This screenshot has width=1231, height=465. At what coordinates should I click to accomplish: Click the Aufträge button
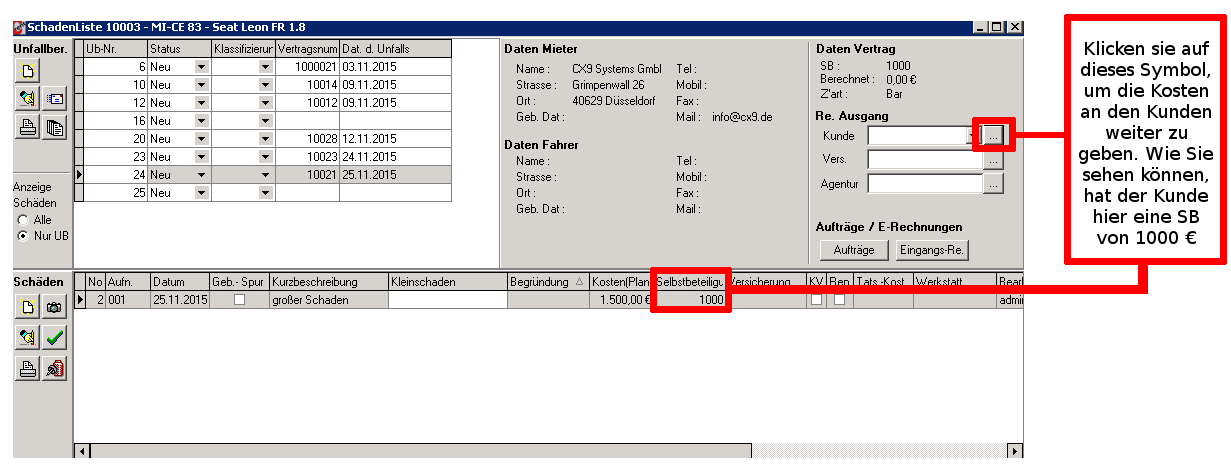coord(853,250)
